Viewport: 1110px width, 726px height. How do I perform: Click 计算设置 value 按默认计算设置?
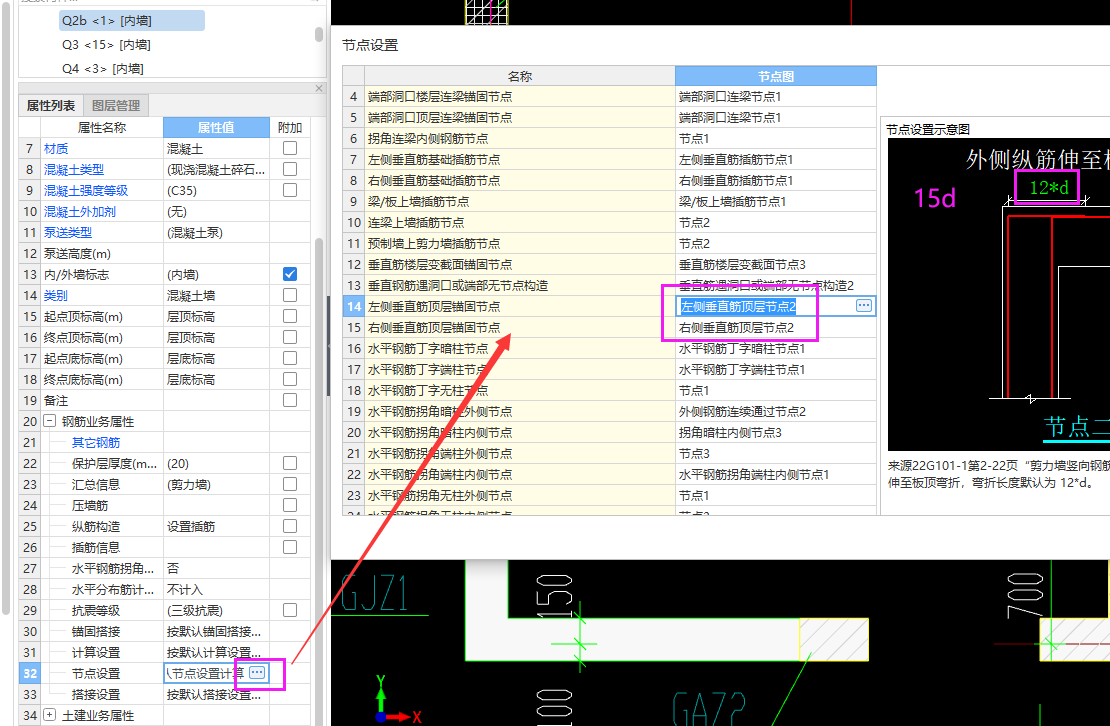coord(217,652)
